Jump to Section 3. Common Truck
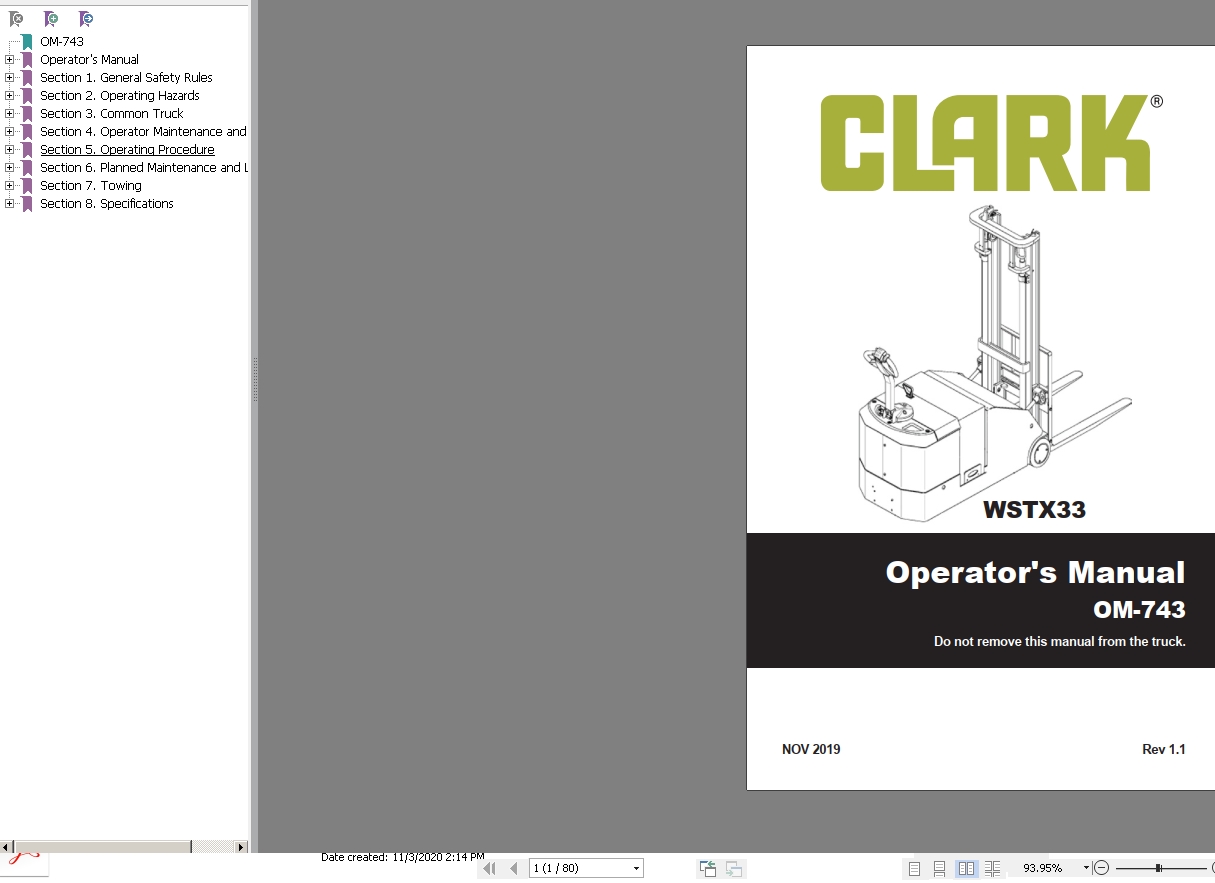This screenshot has height=883, width=1215. click(112, 114)
